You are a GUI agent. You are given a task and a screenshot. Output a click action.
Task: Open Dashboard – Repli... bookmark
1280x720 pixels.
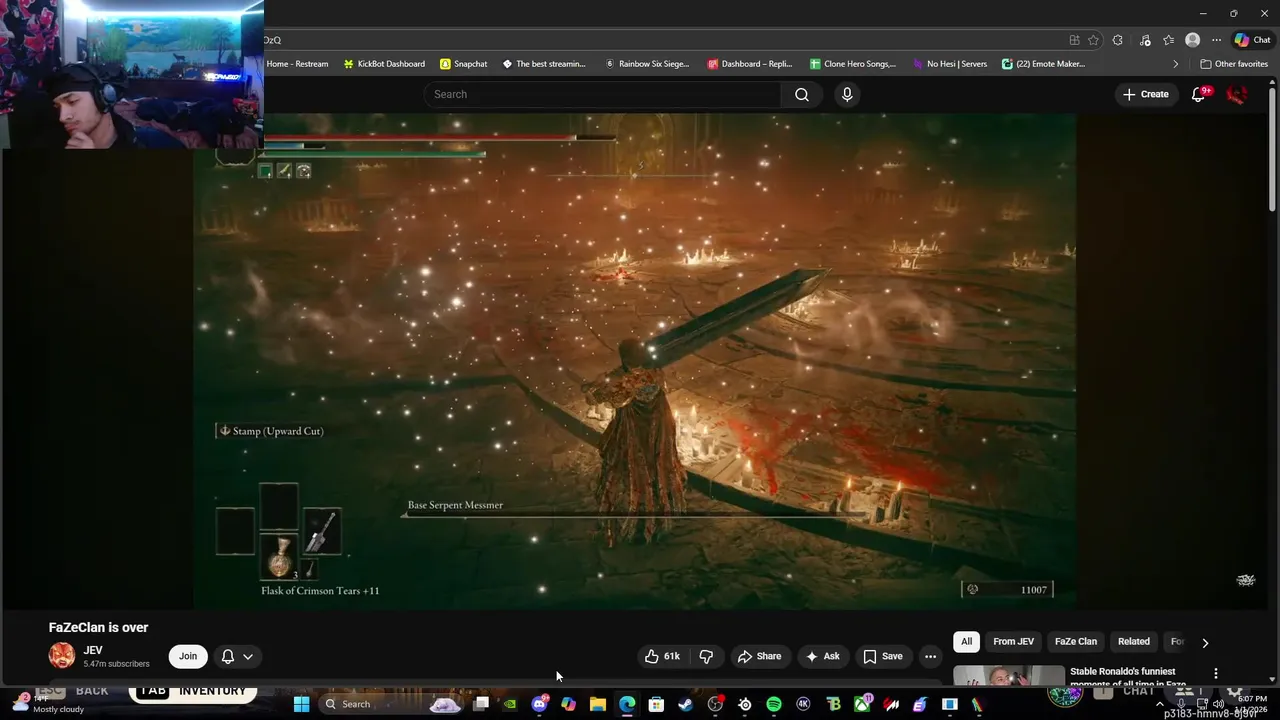click(x=750, y=64)
